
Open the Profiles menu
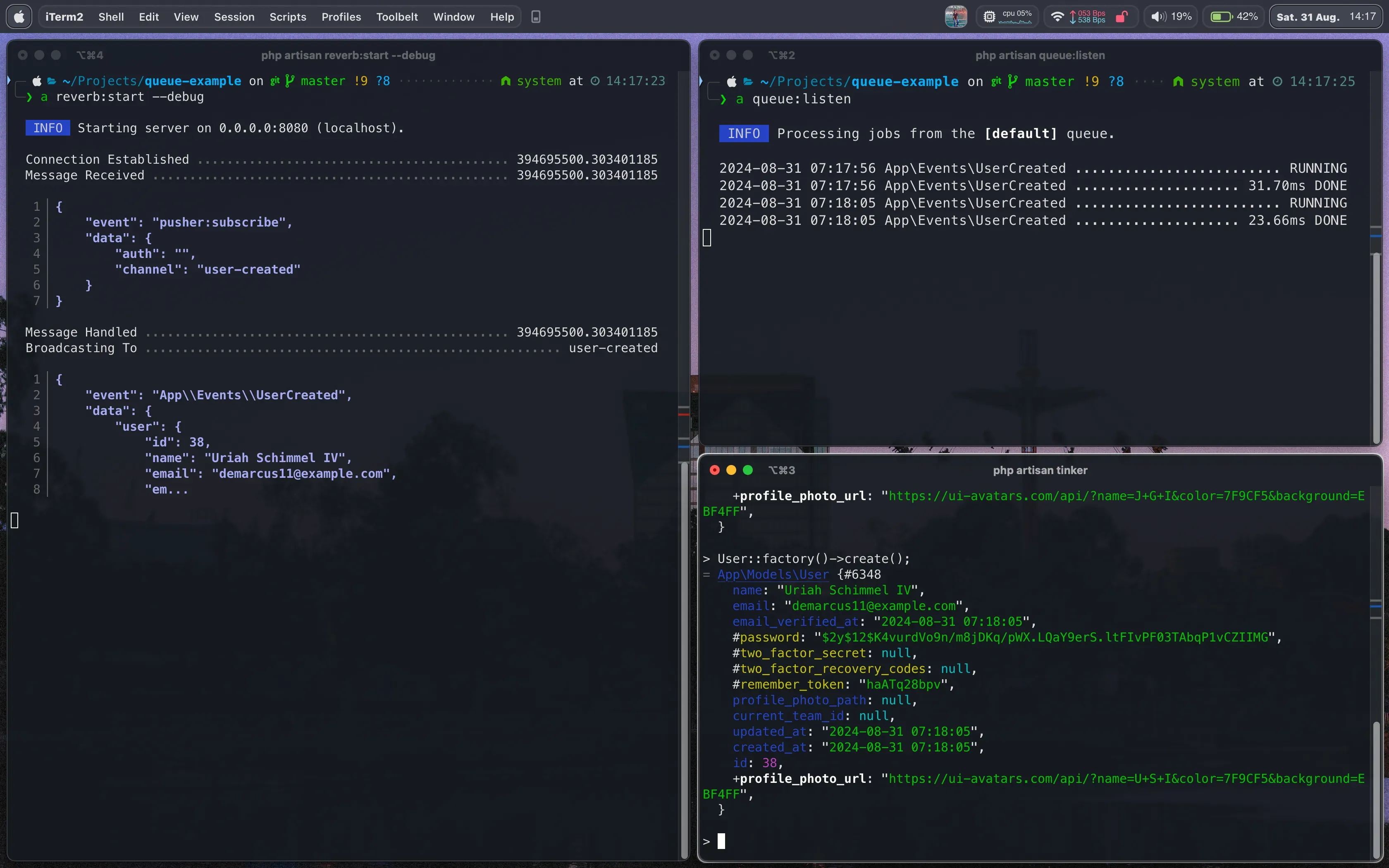[x=341, y=17]
